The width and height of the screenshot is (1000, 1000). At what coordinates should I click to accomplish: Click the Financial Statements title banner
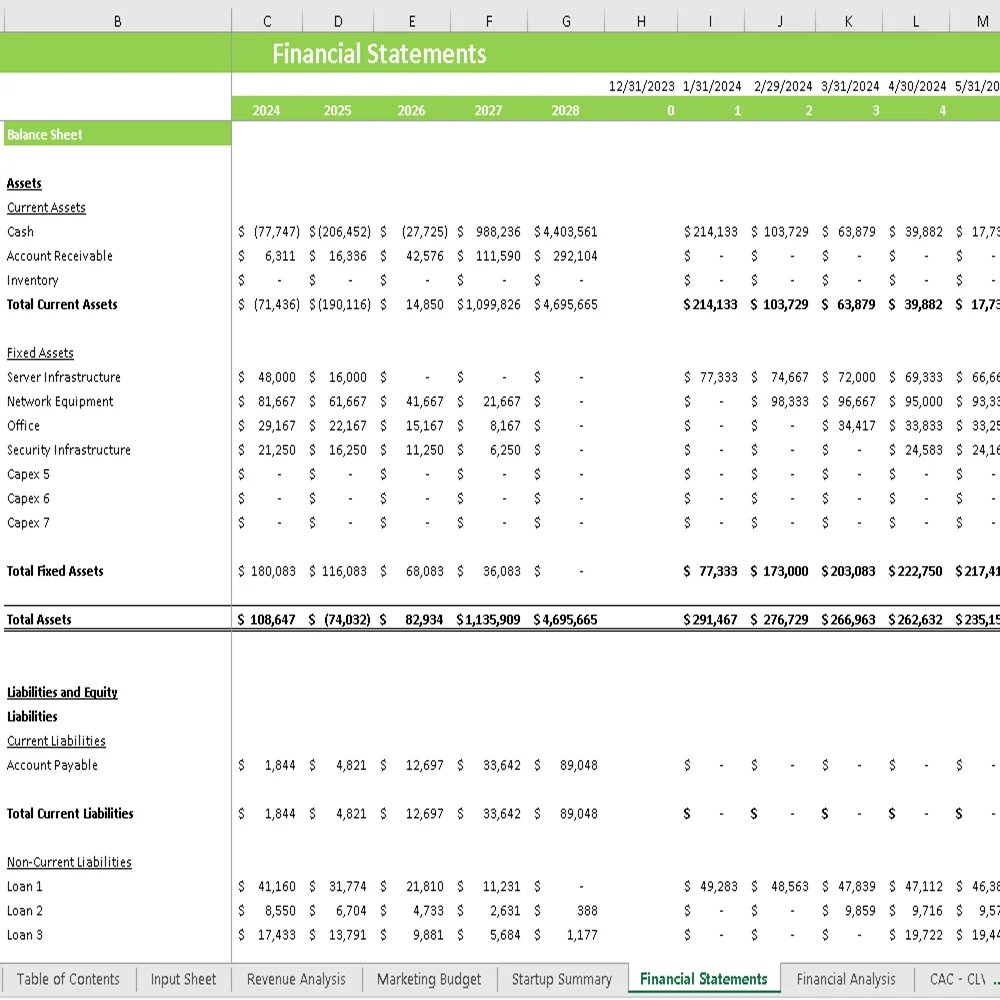[379, 54]
